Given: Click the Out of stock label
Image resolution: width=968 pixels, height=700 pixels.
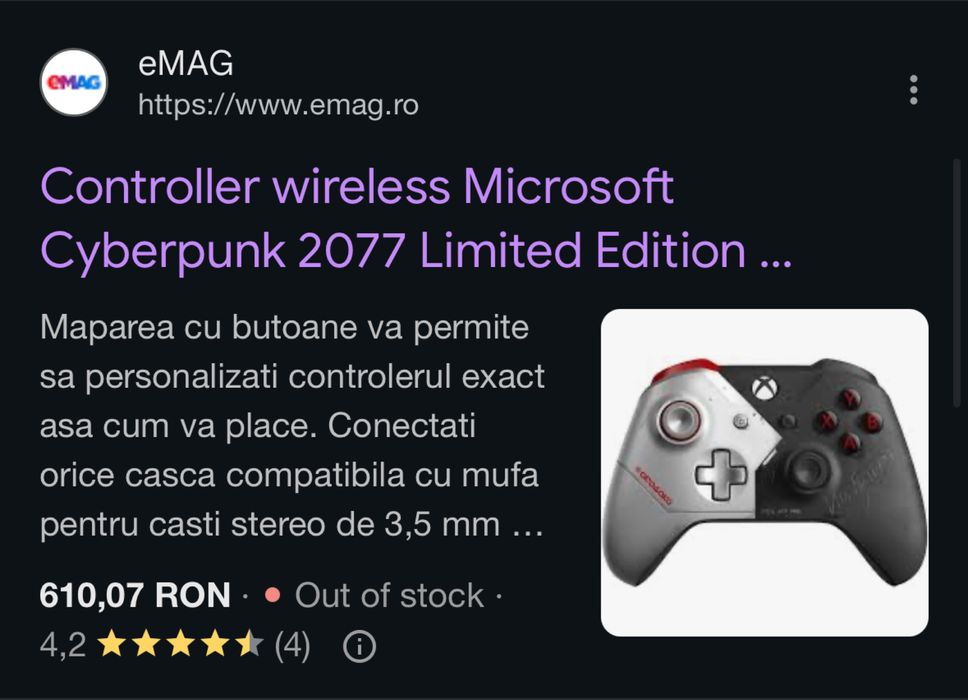Looking at the screenshot, I should (390, 596).
